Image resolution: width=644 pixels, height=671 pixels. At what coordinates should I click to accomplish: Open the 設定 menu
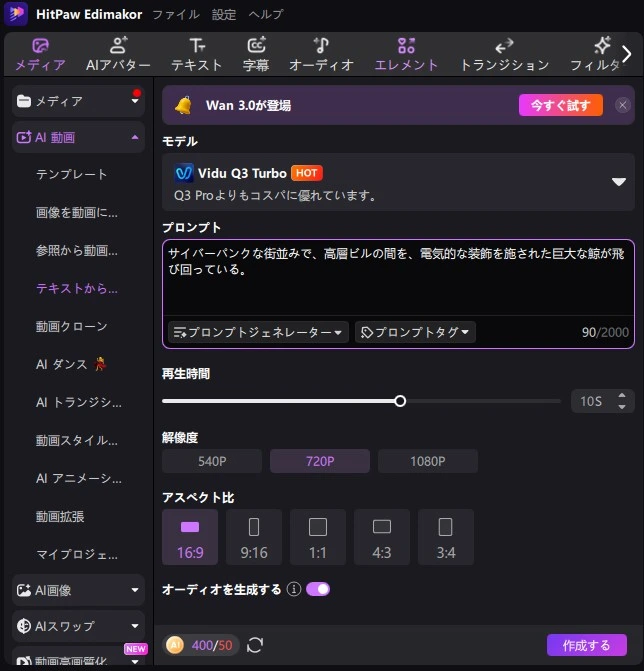click(x=224, y=15)
